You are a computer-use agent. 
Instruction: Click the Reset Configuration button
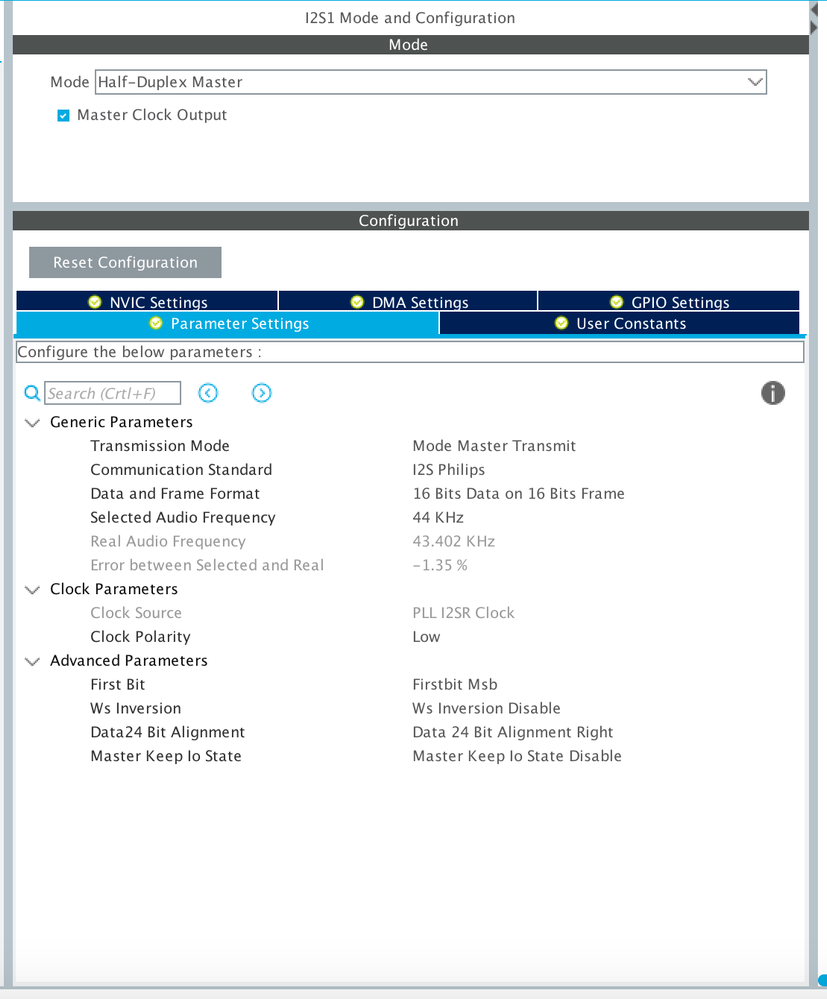point(126,262)
